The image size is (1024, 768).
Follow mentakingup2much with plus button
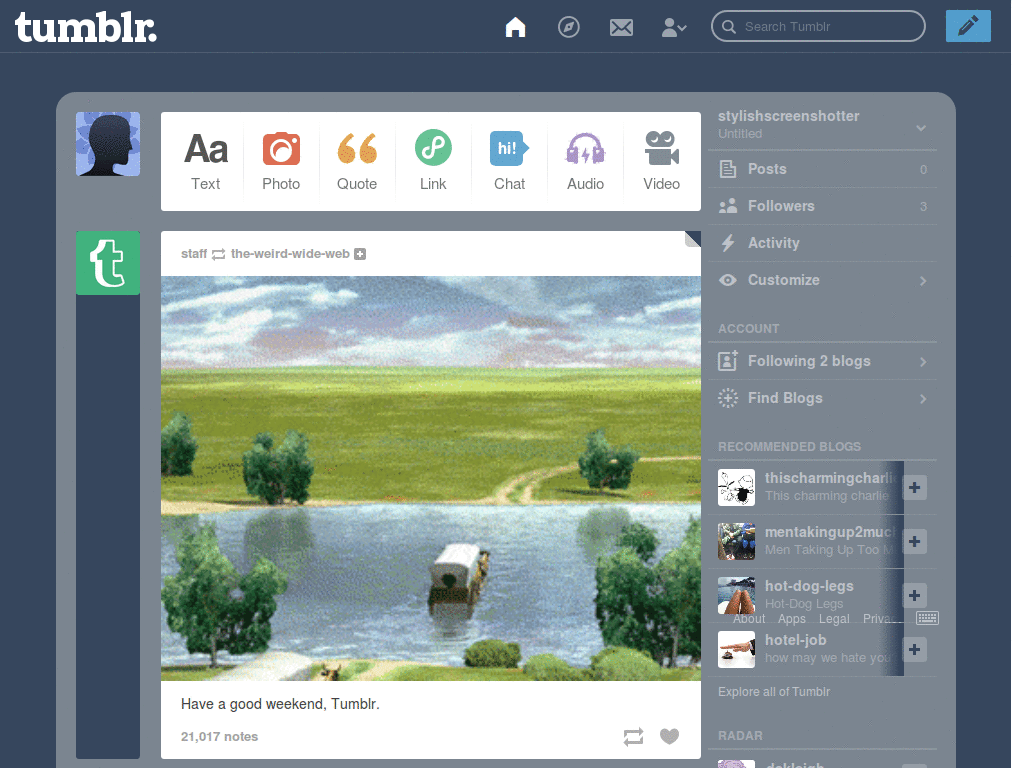tap(914, 541)
